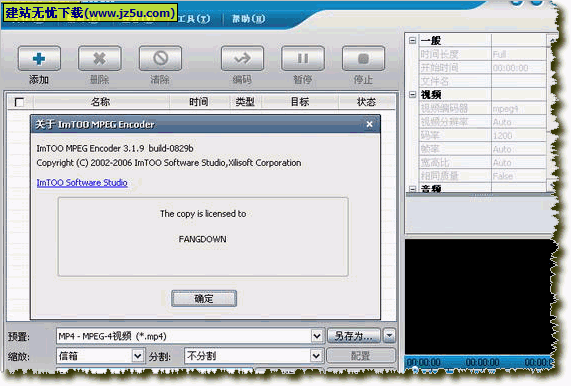This screenshot has height=386, width=571.
Task: Collapse the 音频 property group
Action: tap(412, 189)
